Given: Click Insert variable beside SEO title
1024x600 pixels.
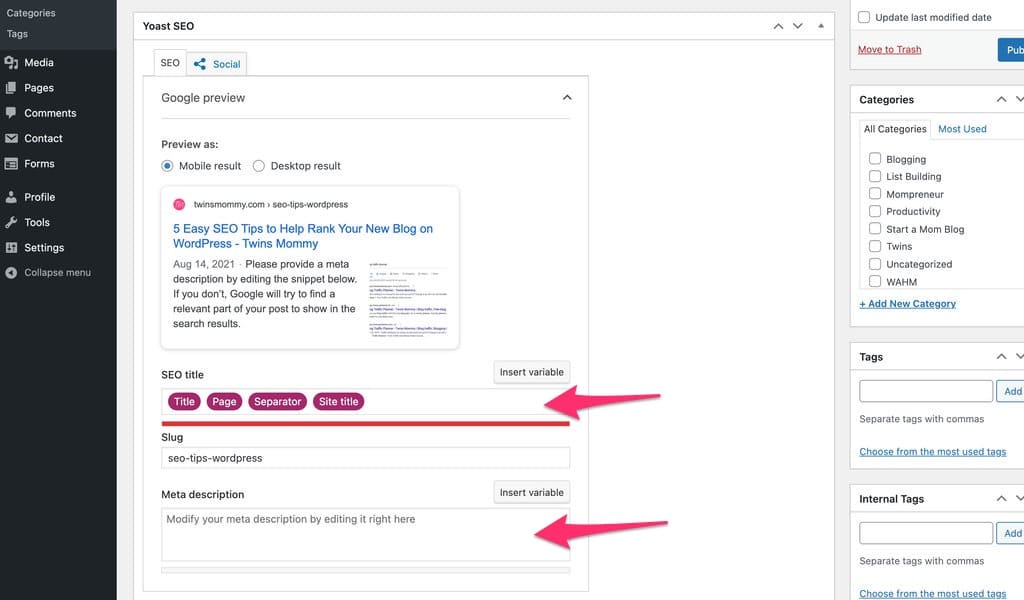Looking at the screenshot, I should 531,372.
